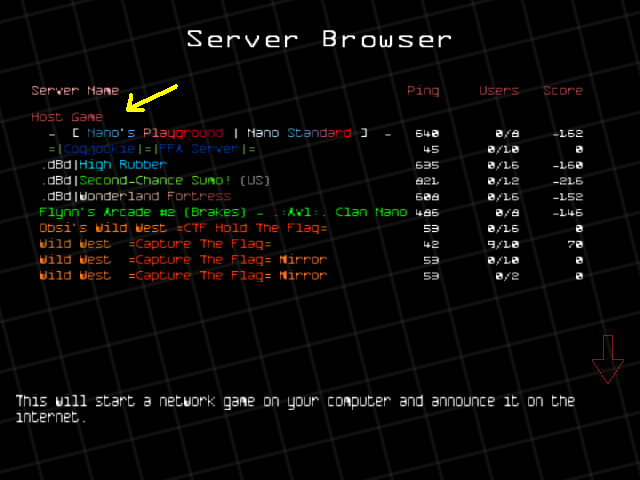Click the yellow arrow pointing at Host Game
Viewport: 640px width, 480px height.
(x=151, y=98)
